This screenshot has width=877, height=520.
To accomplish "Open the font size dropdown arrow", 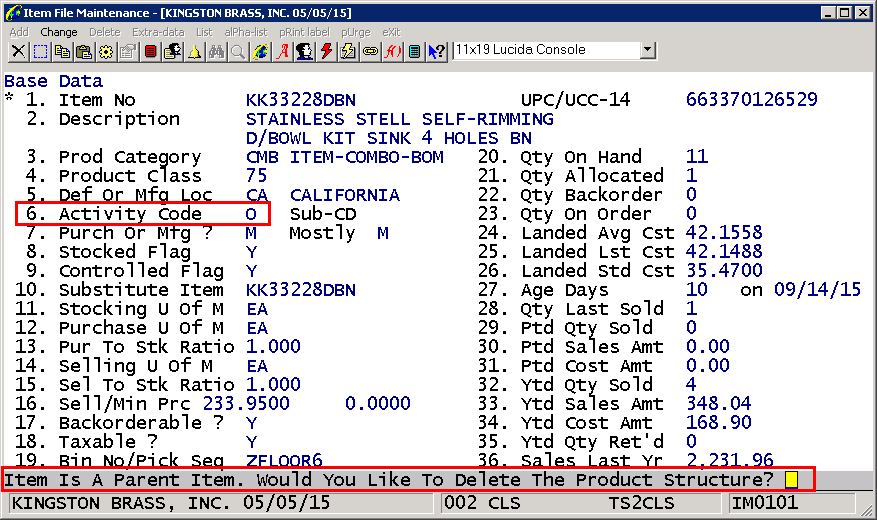I will 648,50.
